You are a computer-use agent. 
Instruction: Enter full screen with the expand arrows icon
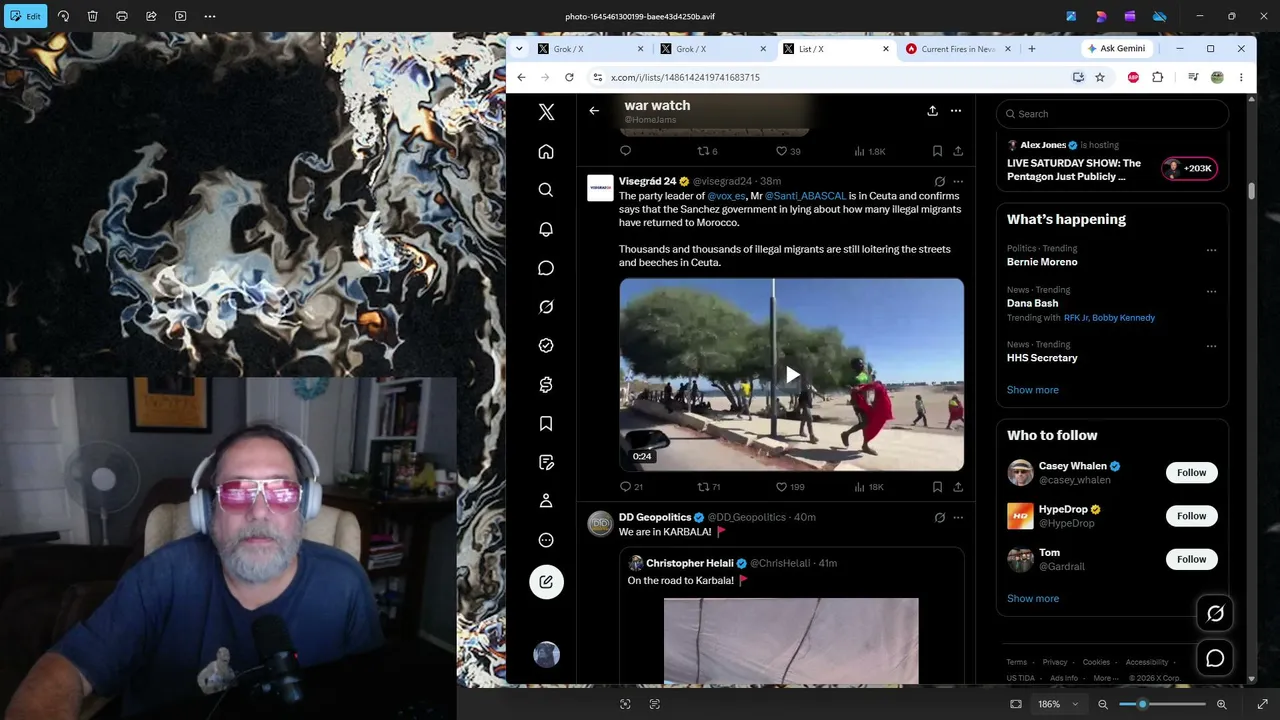1262,704
